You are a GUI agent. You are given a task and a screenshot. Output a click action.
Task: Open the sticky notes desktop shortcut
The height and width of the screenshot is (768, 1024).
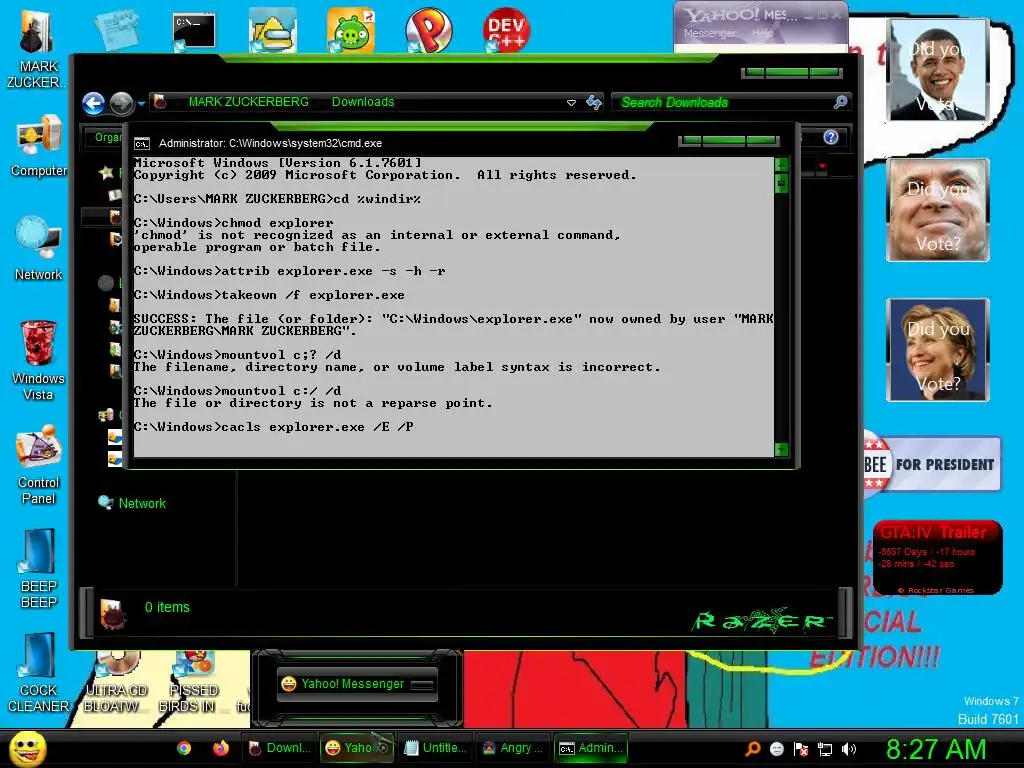116,31
